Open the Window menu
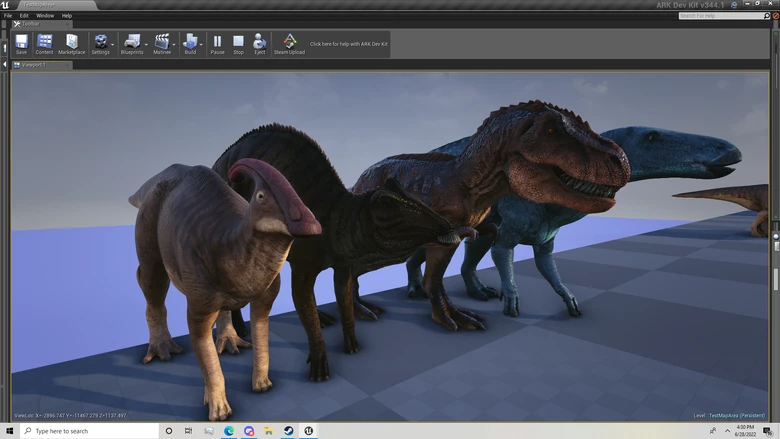The width and height of the screenshot is (780, 439). pyautogui.click(x=45, y=16)
